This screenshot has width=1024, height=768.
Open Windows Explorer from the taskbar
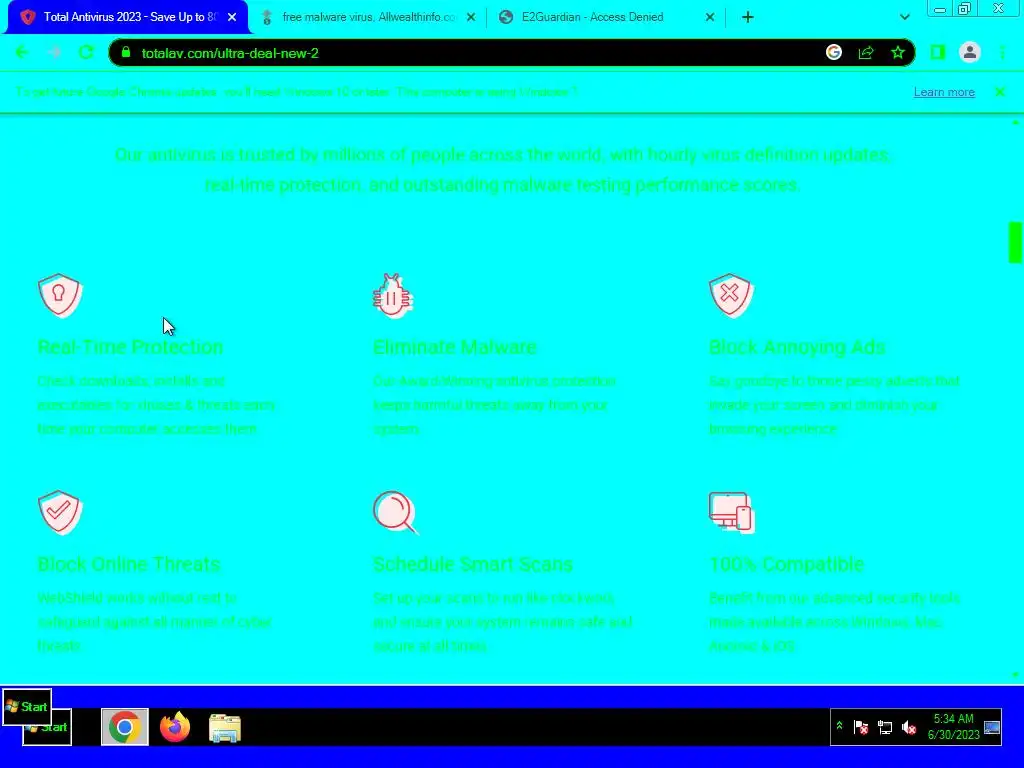pos(225,727)
